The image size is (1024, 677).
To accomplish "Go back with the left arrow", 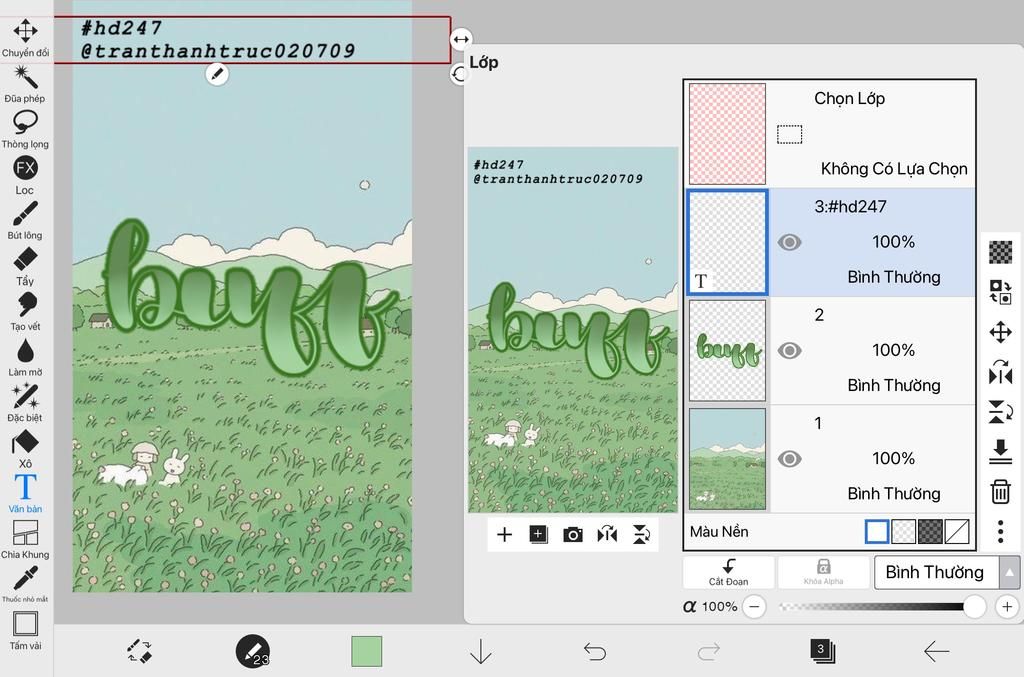I will point(936,651).
